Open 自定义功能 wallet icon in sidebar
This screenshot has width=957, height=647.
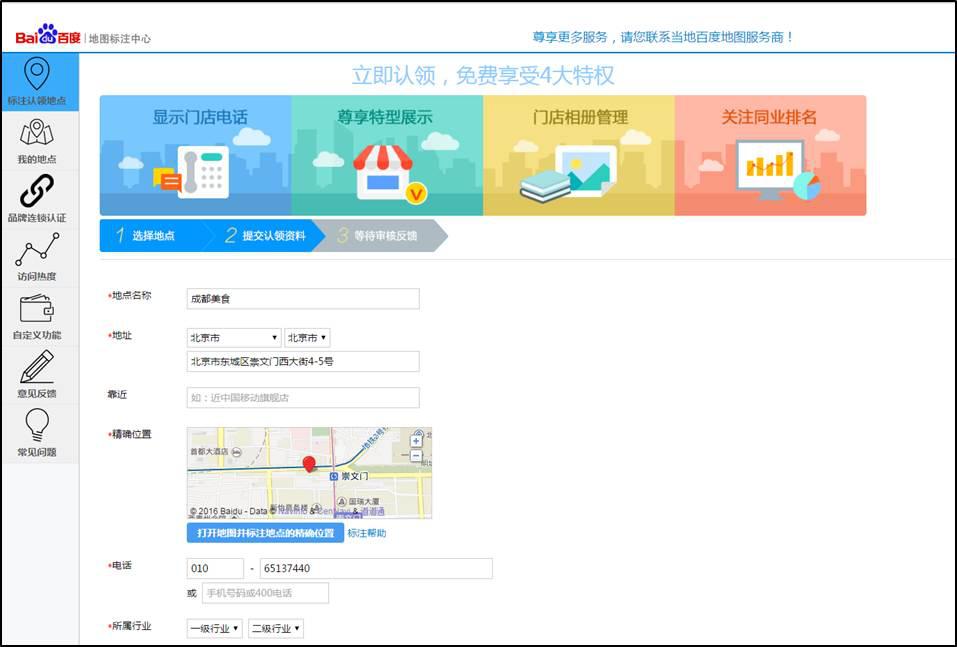[x=38, y=312]
